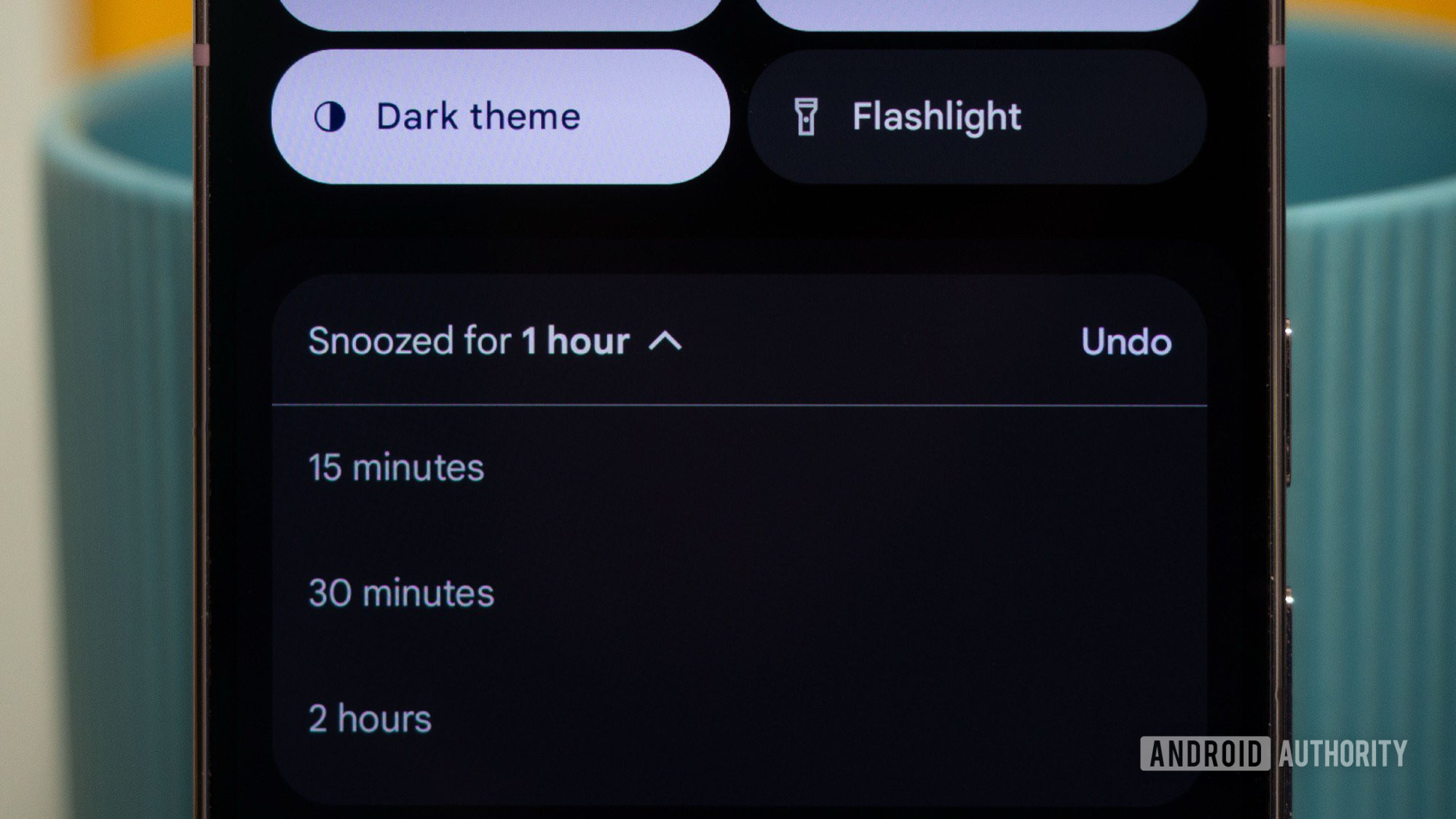Pick the 2 hours snooze option
Screen dimensions: 1456x819
[x=370, y=719]
